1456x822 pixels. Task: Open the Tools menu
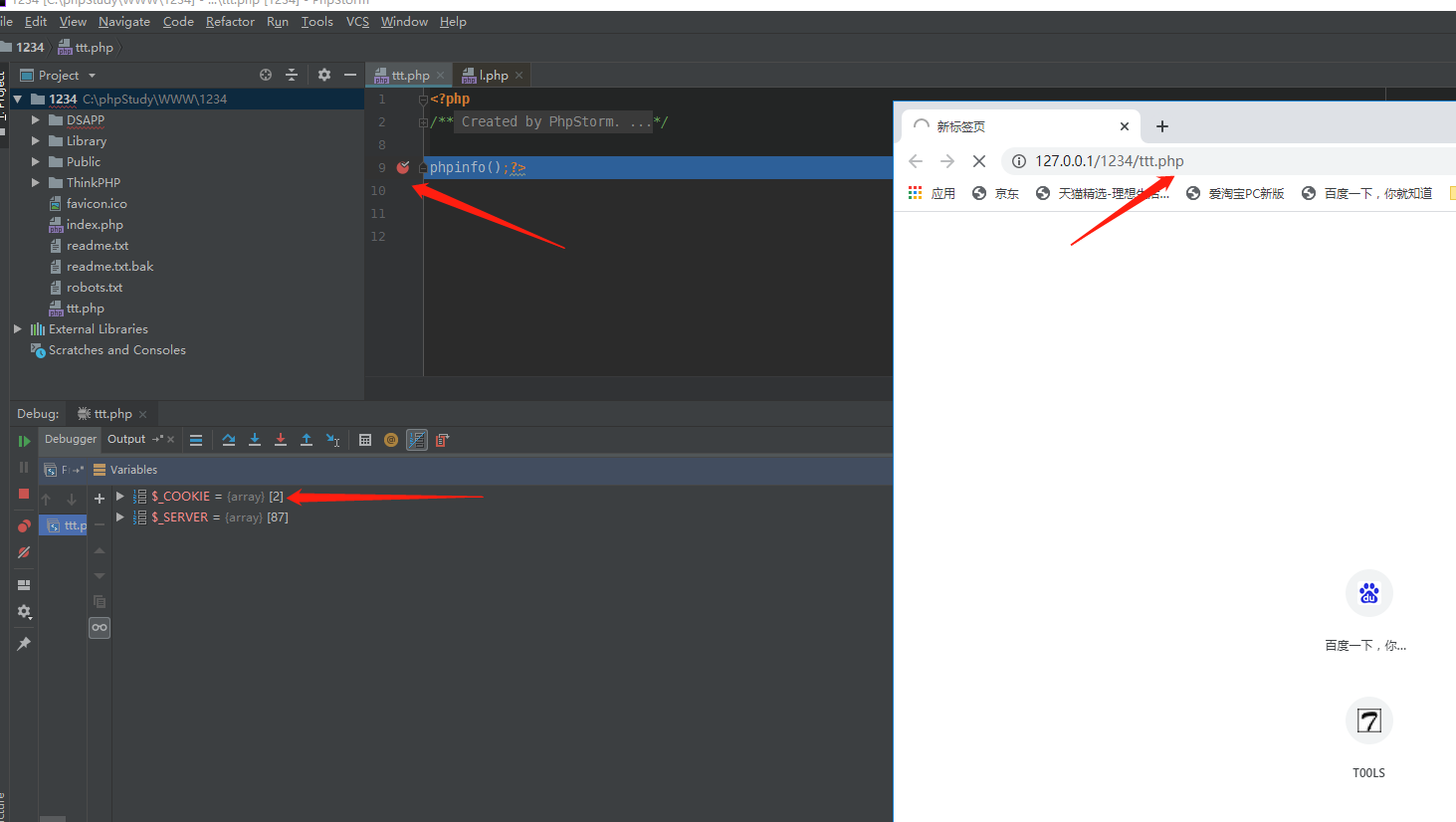click(317, 21)
